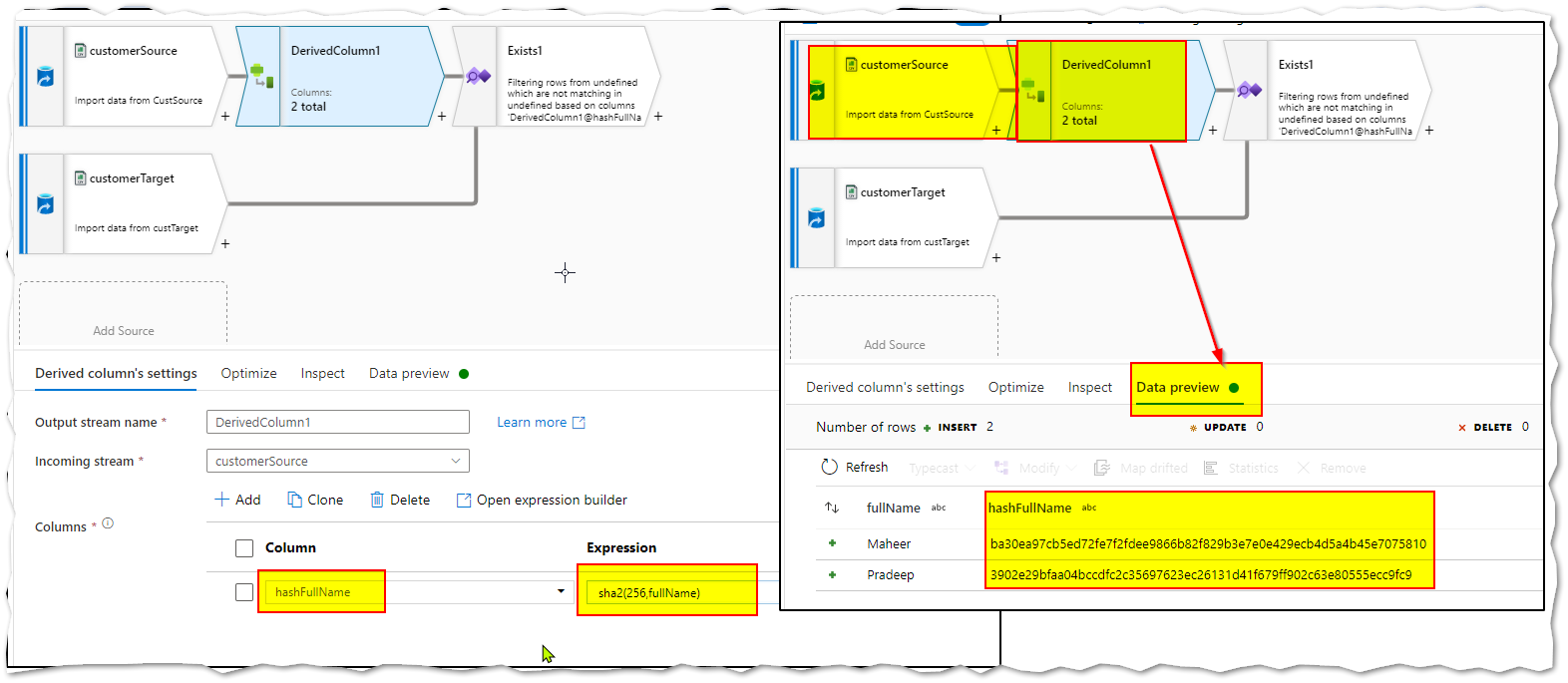The image size is (1568, 683).
Task: Click the Columns info icon
Action: (x=108, y=523)
